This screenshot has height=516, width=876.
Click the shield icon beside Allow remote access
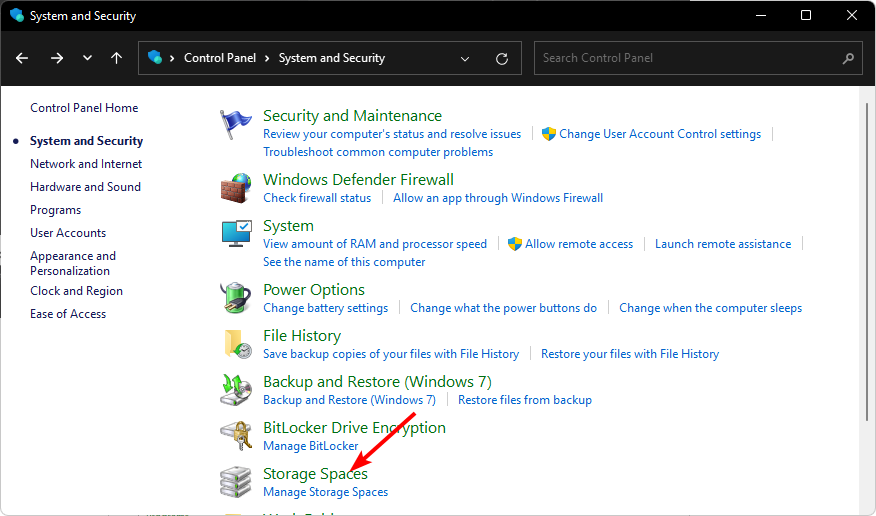(515, 244)
